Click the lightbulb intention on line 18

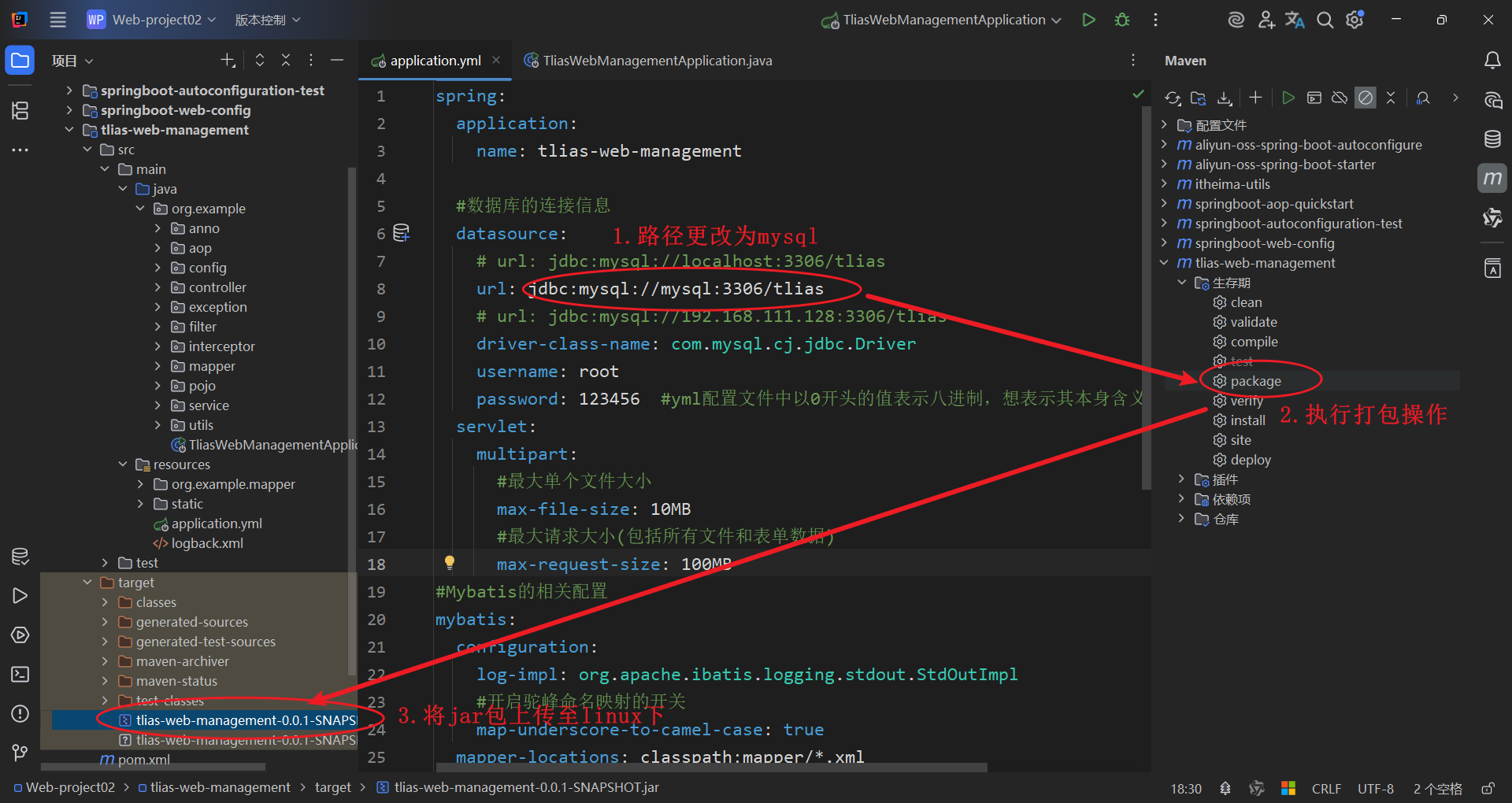[x=450, y=562]
